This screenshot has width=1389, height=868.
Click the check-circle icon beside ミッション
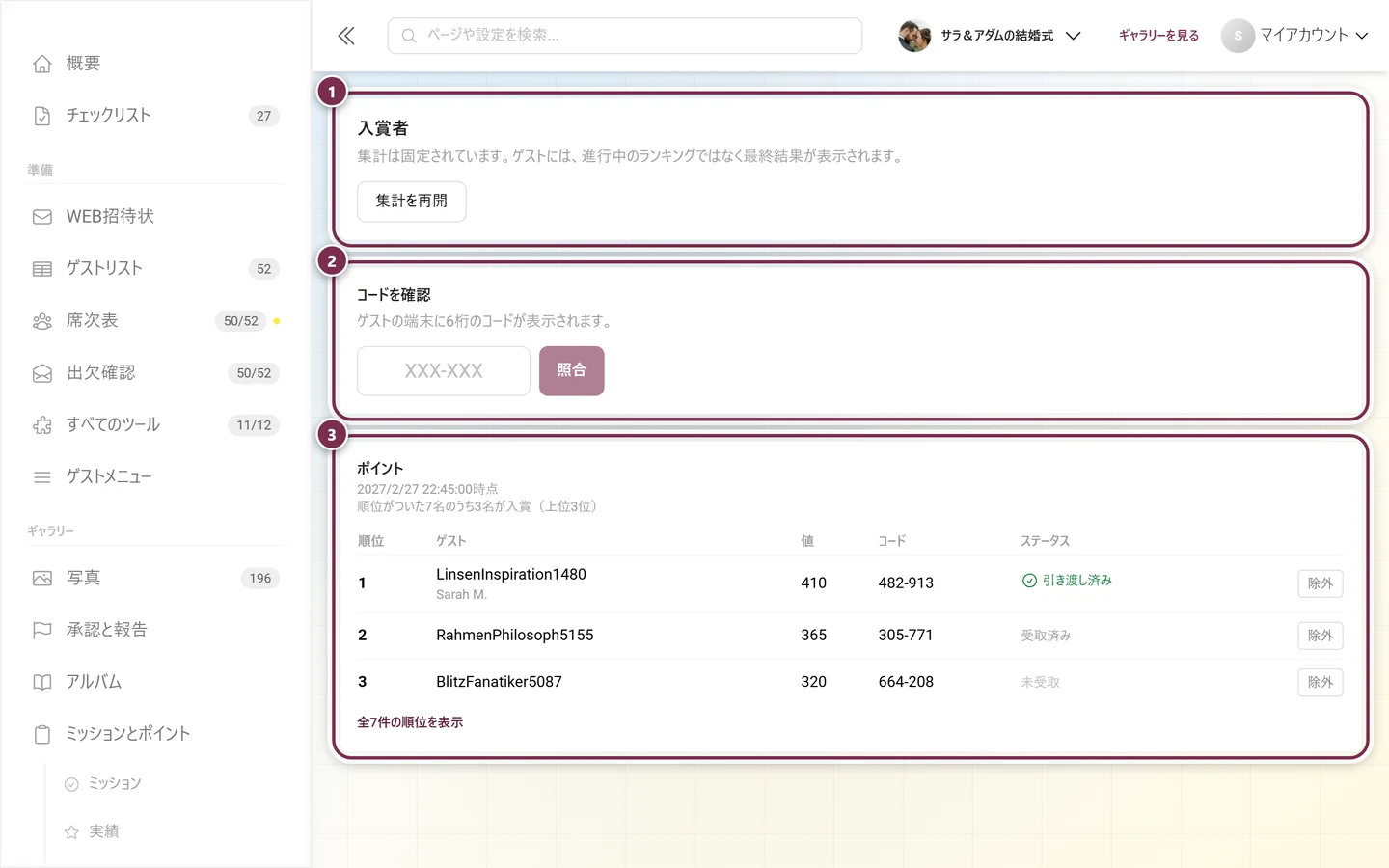(71, 784)
